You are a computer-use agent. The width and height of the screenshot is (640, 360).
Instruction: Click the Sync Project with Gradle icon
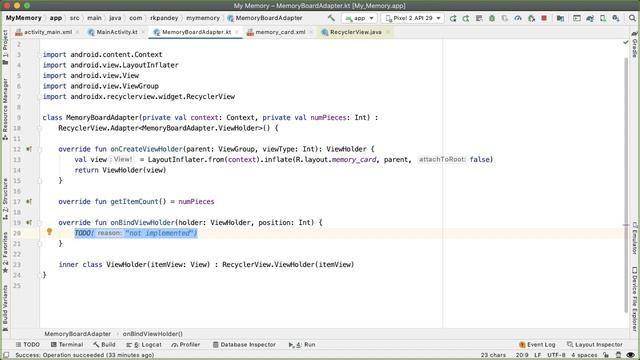point(590,18)
